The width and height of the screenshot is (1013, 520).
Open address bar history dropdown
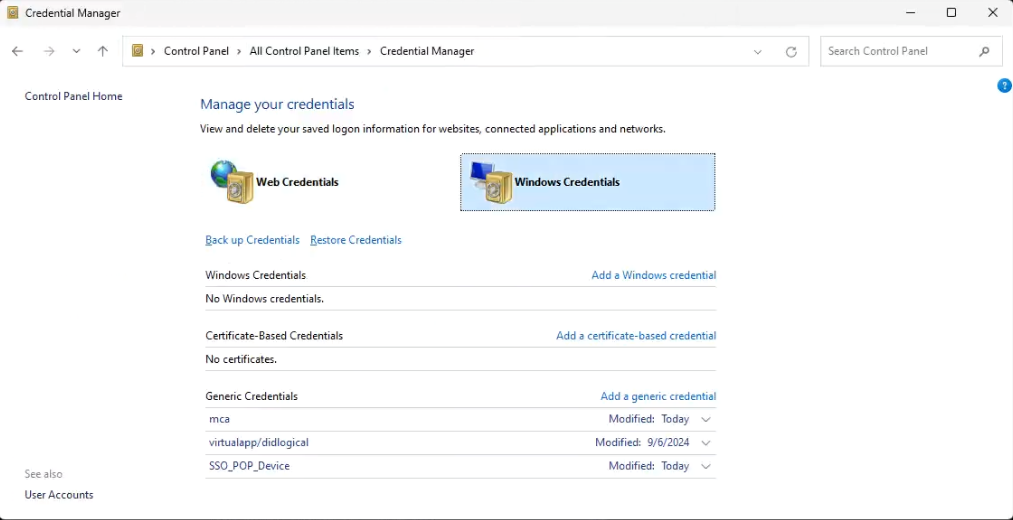[x=758, y=52]
